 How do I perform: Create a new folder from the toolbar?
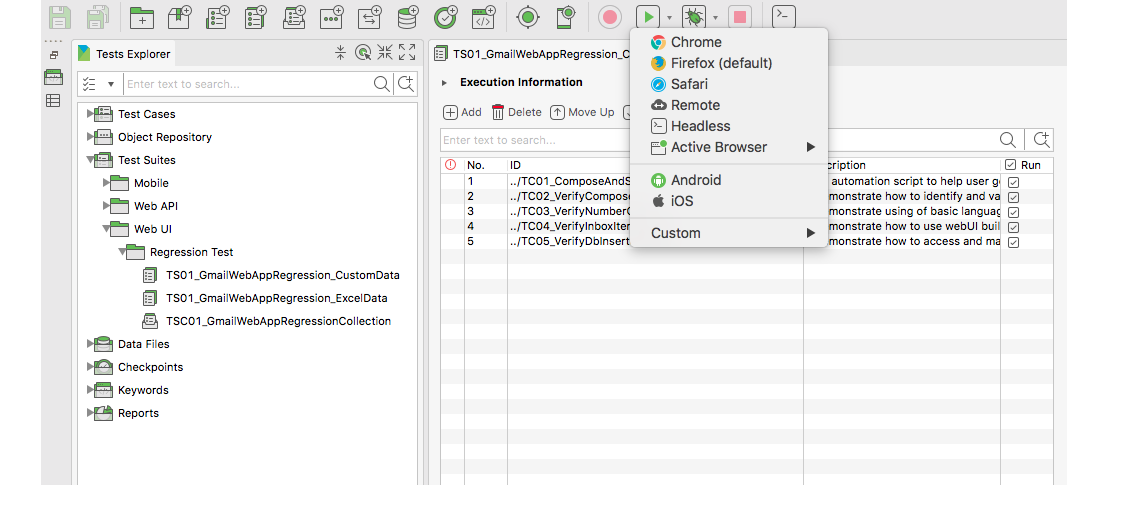(x=141, y=17)
